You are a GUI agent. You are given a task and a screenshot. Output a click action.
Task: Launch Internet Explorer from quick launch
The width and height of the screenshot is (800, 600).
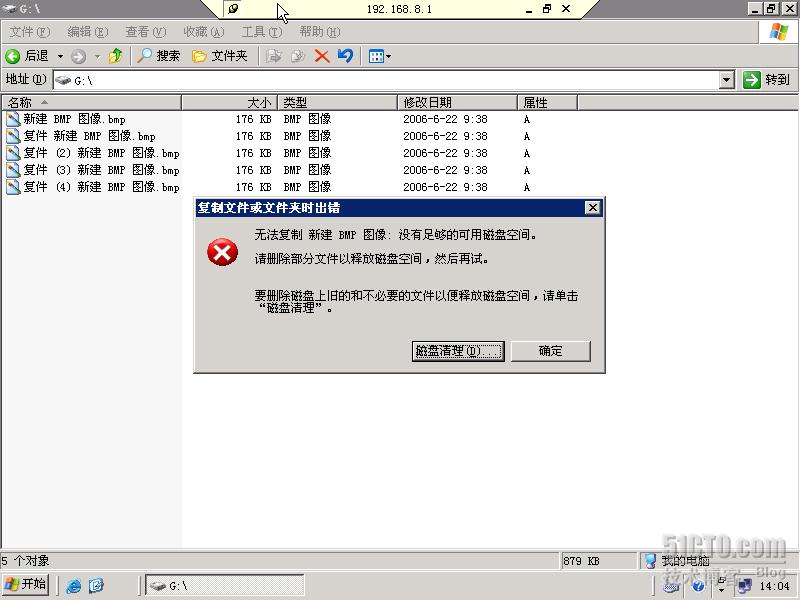coord(73,586)
